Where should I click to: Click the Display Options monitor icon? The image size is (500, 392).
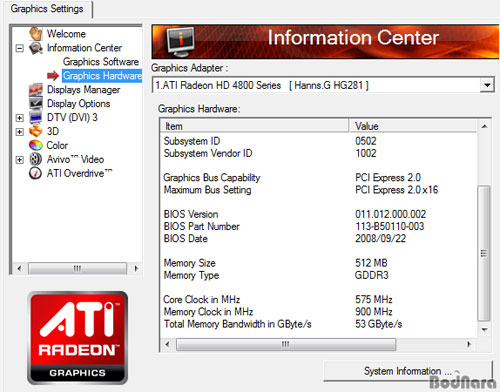click(36, 103)
